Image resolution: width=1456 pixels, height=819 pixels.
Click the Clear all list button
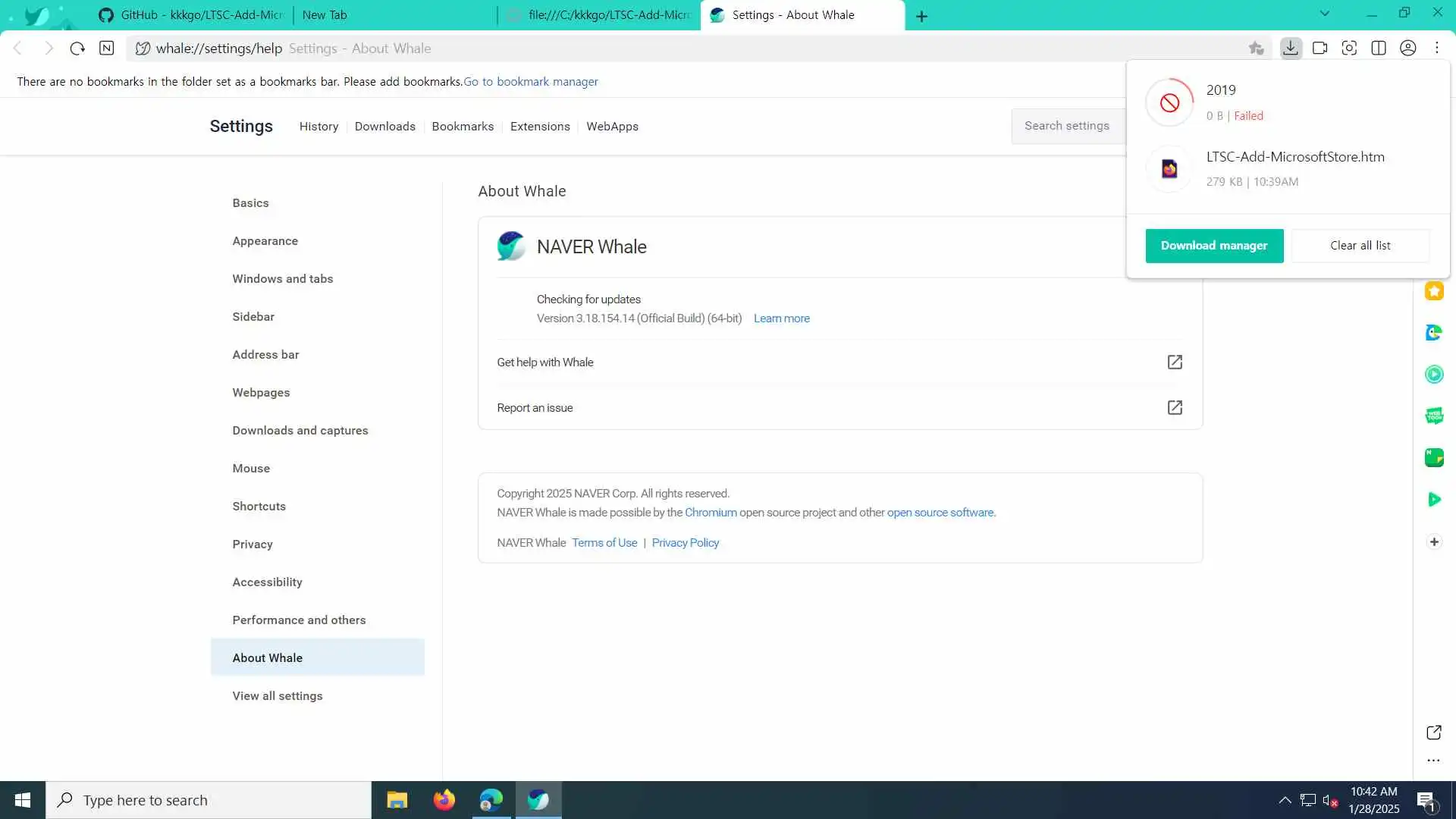tap(1360, 246)
